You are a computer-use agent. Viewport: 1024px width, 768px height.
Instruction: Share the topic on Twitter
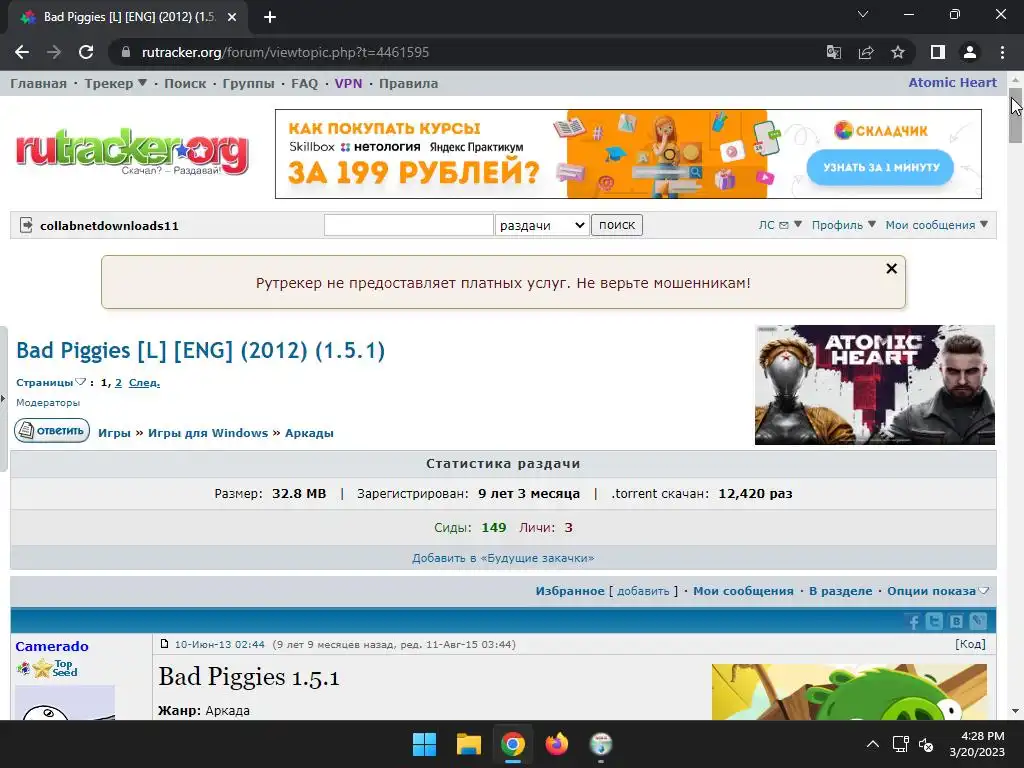[x=934, y=622]
